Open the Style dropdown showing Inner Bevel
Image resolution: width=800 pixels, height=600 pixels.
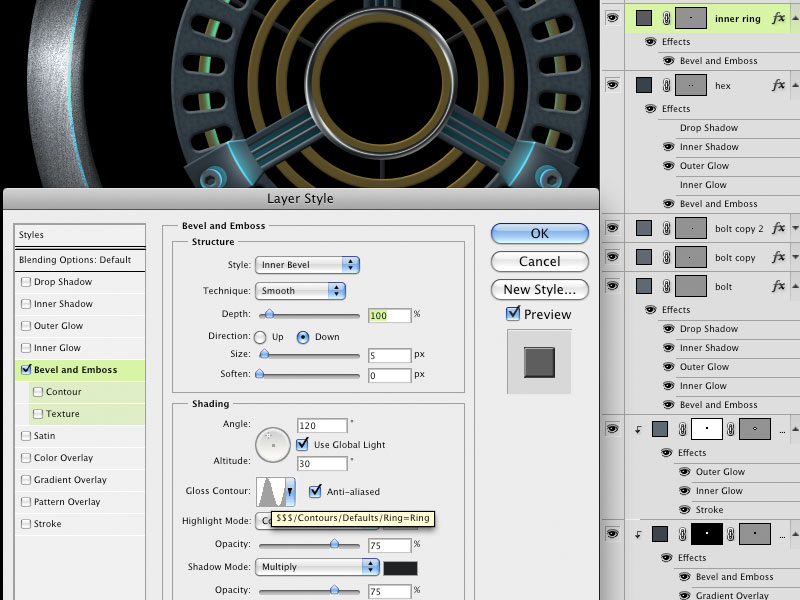pos(308,265)
